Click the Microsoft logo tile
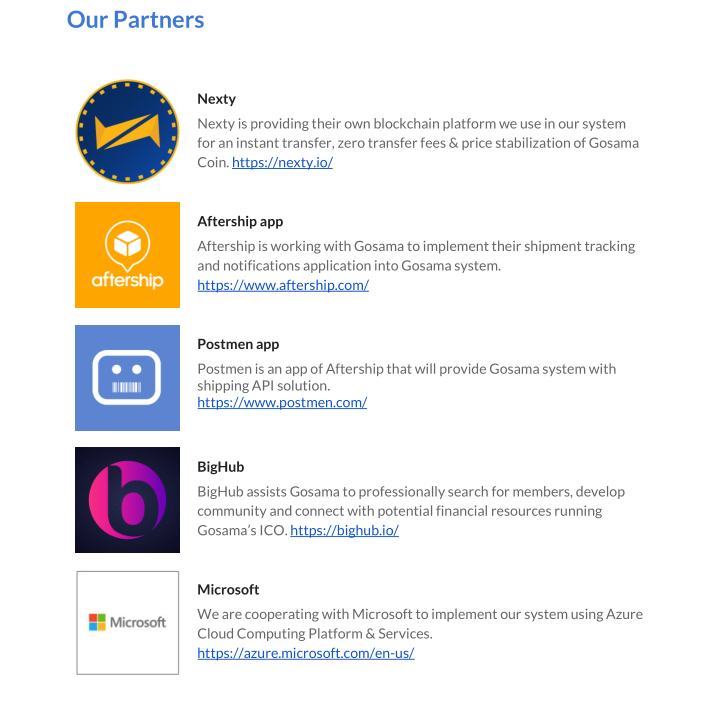Screen dimensions: 720x703 127,623
